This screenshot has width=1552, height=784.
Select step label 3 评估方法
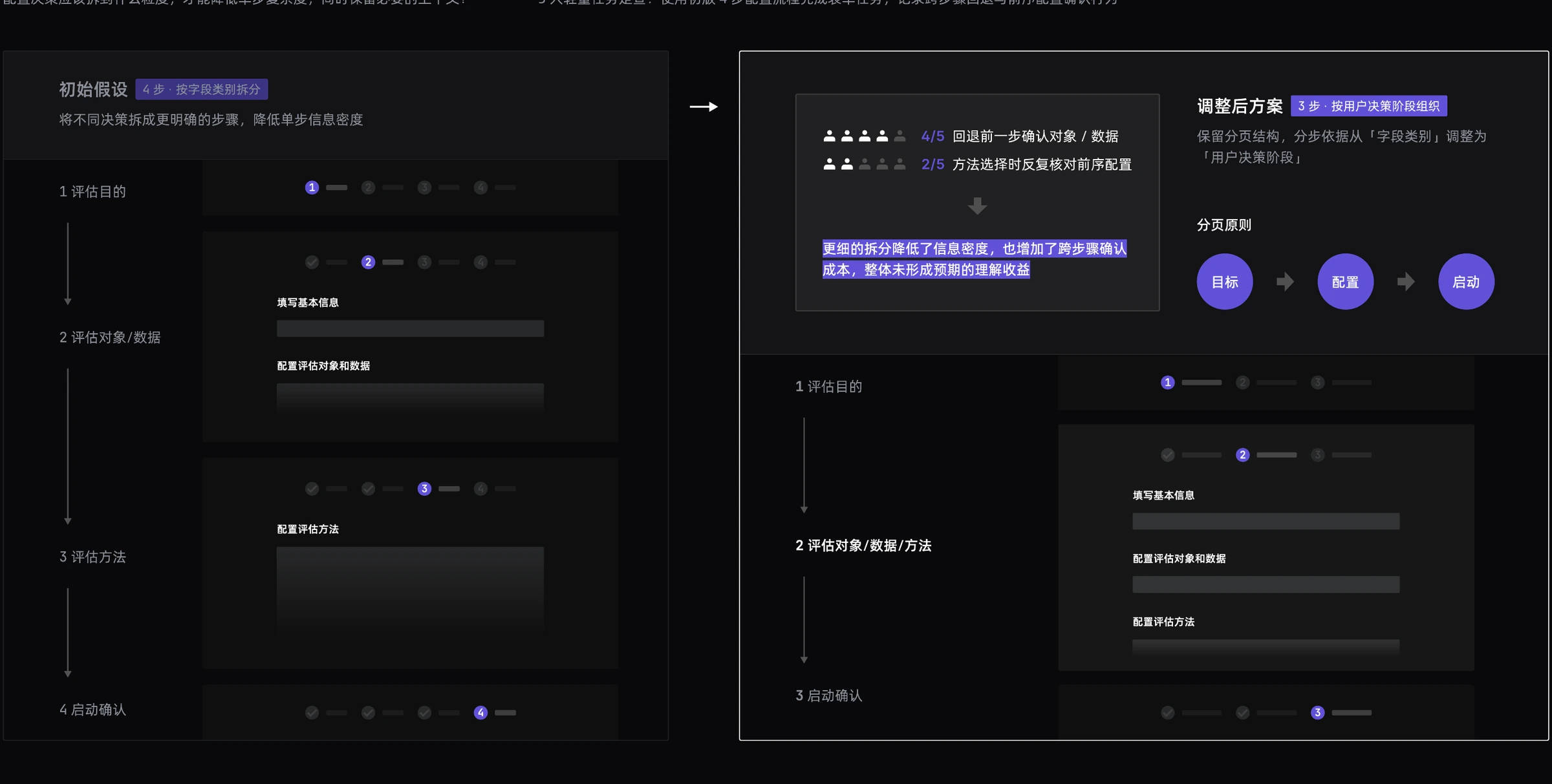(92, 556)
